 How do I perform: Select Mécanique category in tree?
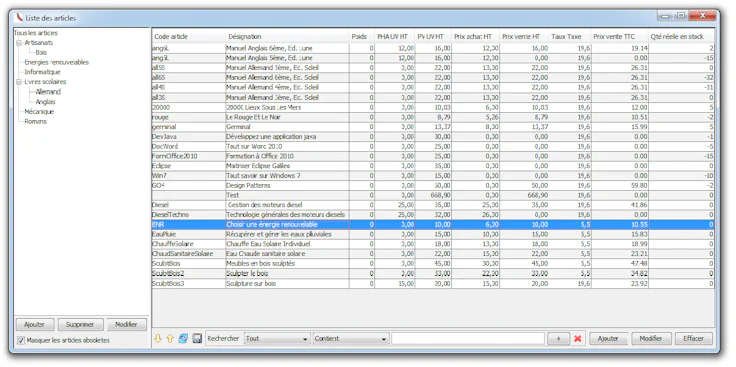(x=39, y=112)
